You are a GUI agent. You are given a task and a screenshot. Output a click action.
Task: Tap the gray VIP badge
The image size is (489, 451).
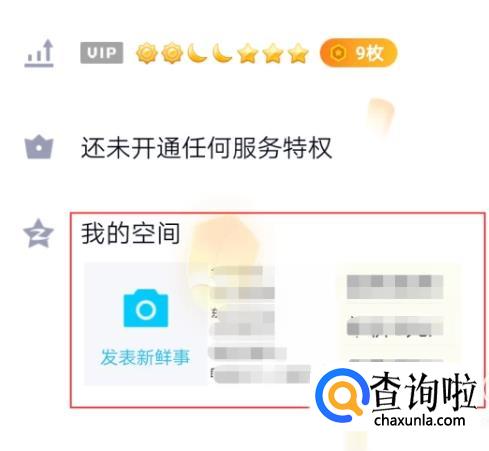[102, 53]
